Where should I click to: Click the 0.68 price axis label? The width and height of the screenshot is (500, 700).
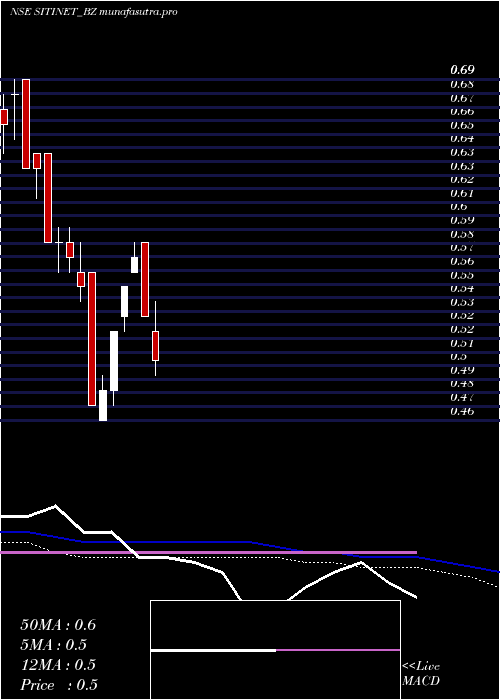(462, 84)
